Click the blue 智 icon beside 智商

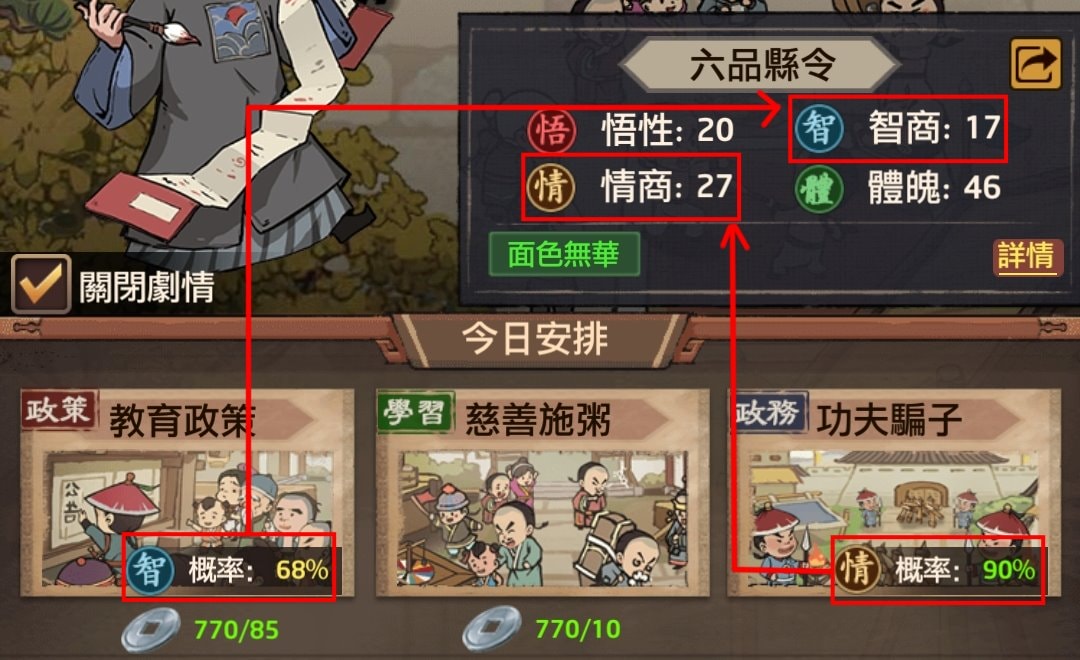819,128
